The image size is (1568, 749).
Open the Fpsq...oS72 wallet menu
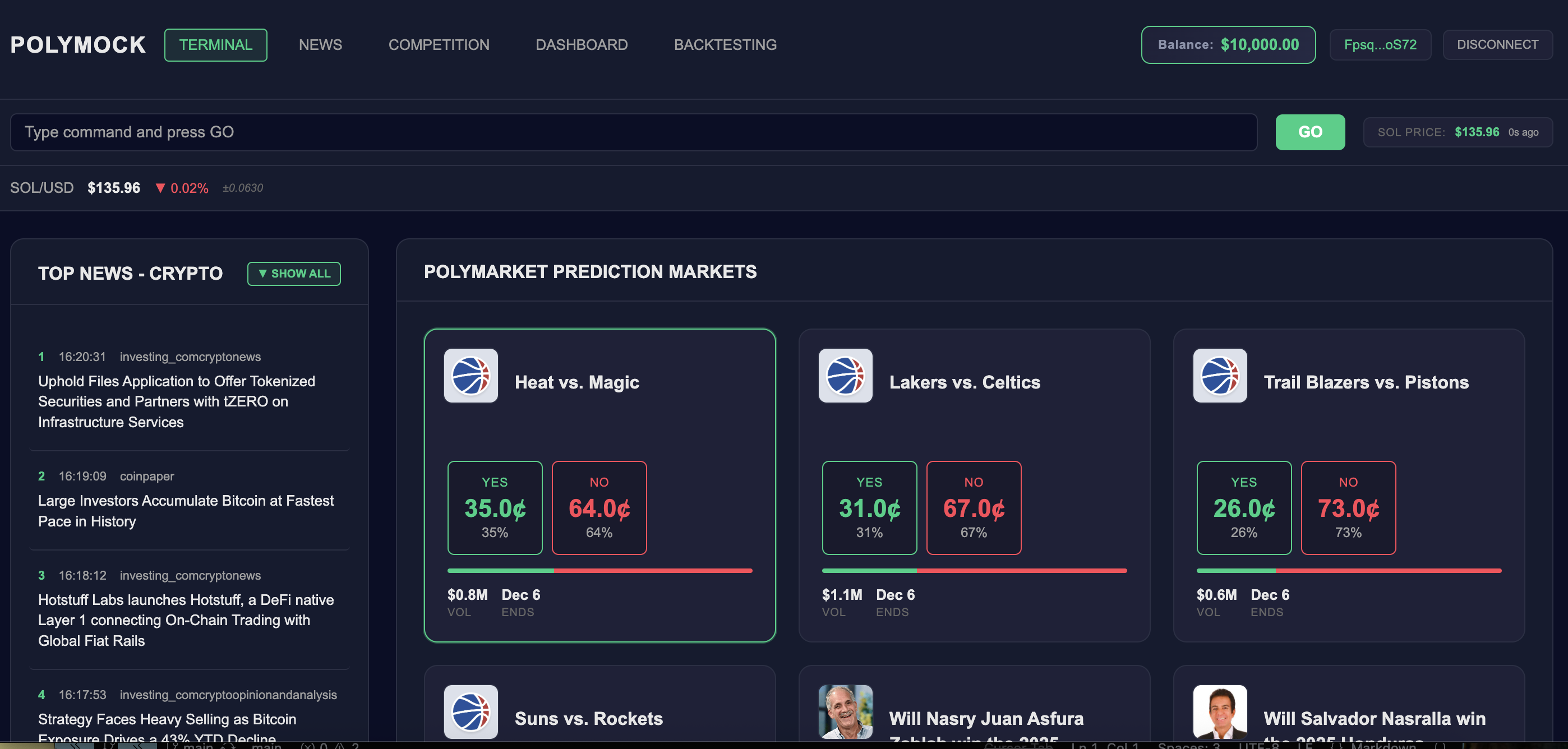click(1380, 44)
